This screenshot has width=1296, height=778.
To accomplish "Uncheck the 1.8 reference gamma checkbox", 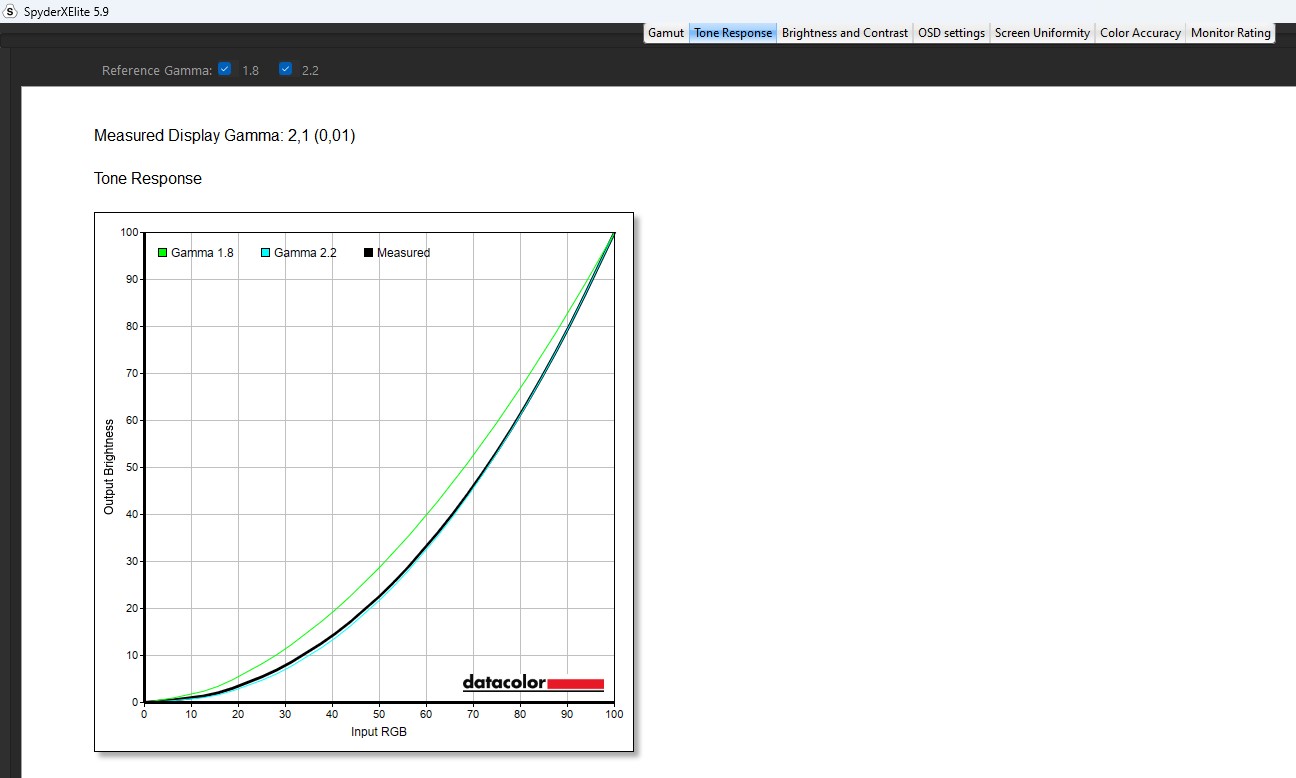I will (x=225, y=69).
